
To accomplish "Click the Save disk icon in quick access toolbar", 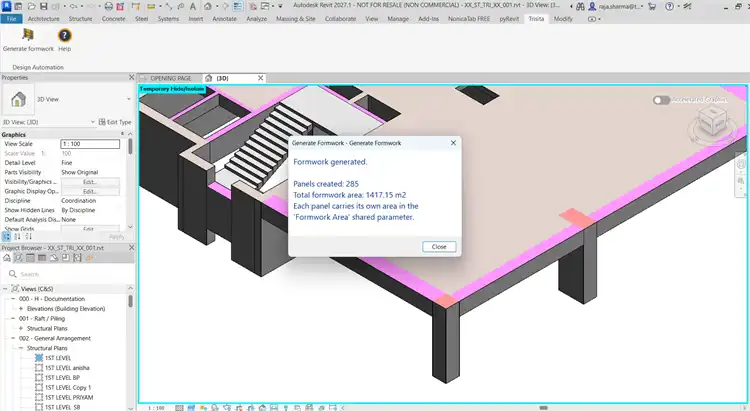I will point(44,6).
